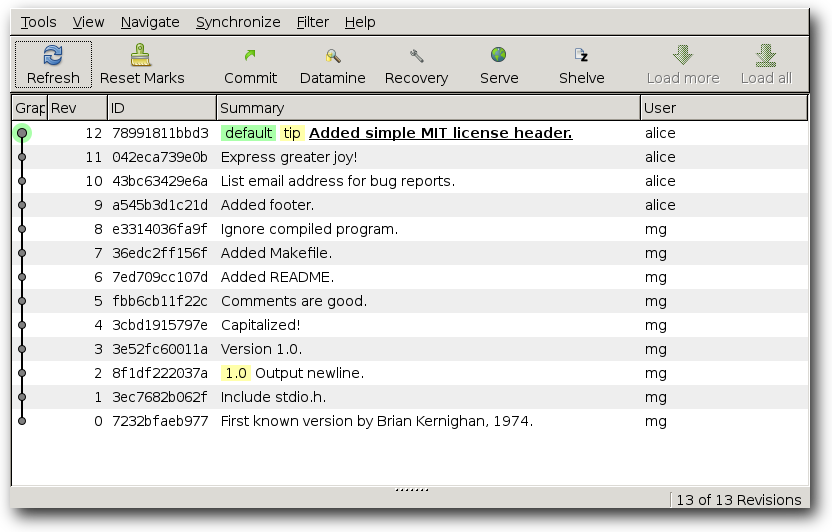Select revision 12 with the MIT license header
Viewport: 832px width, 532px height.
coord(410,133)
